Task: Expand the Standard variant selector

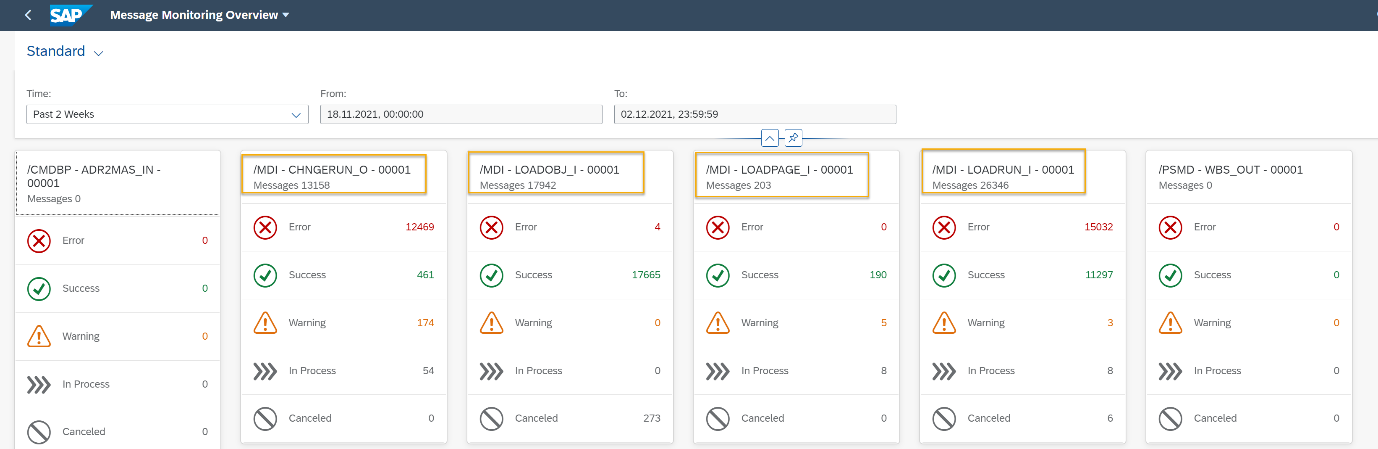Action: [65, 52]
